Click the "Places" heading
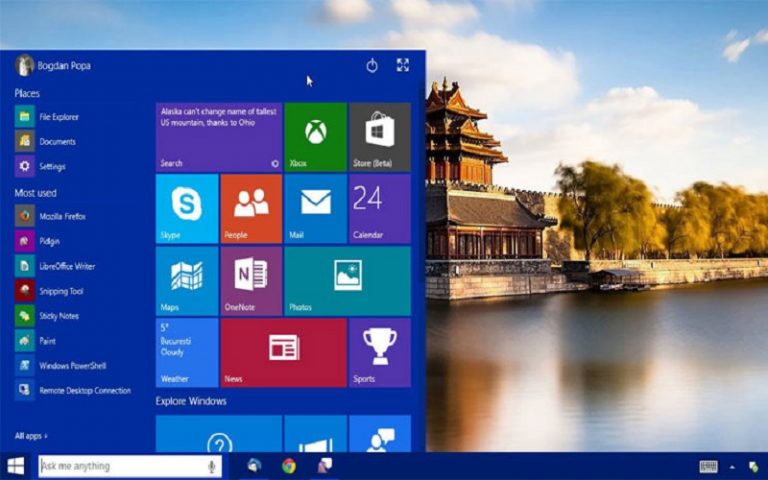Image resolution: width=768 pixels, height=480 pixels. (27, 93)
